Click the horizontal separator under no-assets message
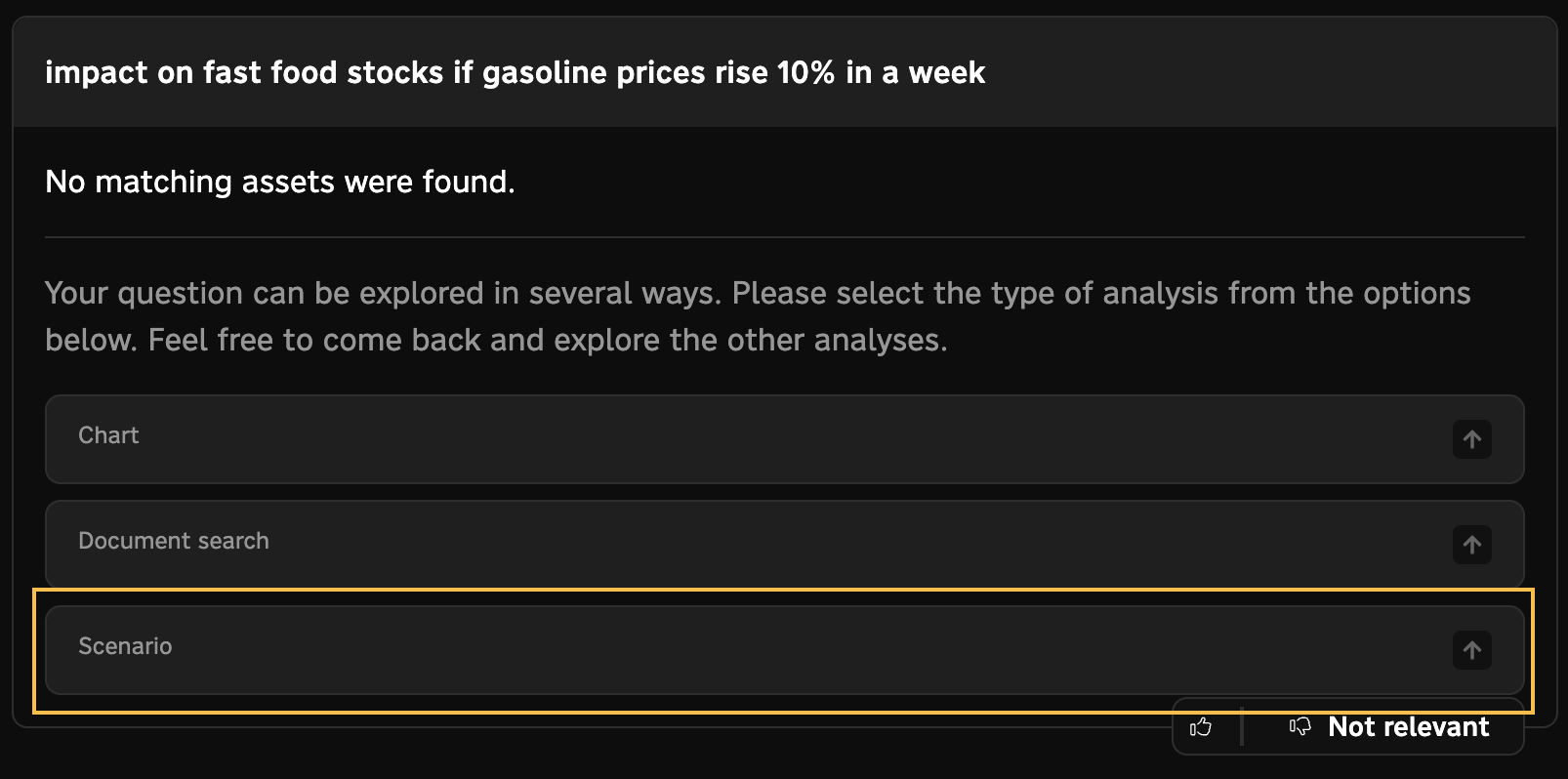The image size is (1568, 779). tap(784, 237)
